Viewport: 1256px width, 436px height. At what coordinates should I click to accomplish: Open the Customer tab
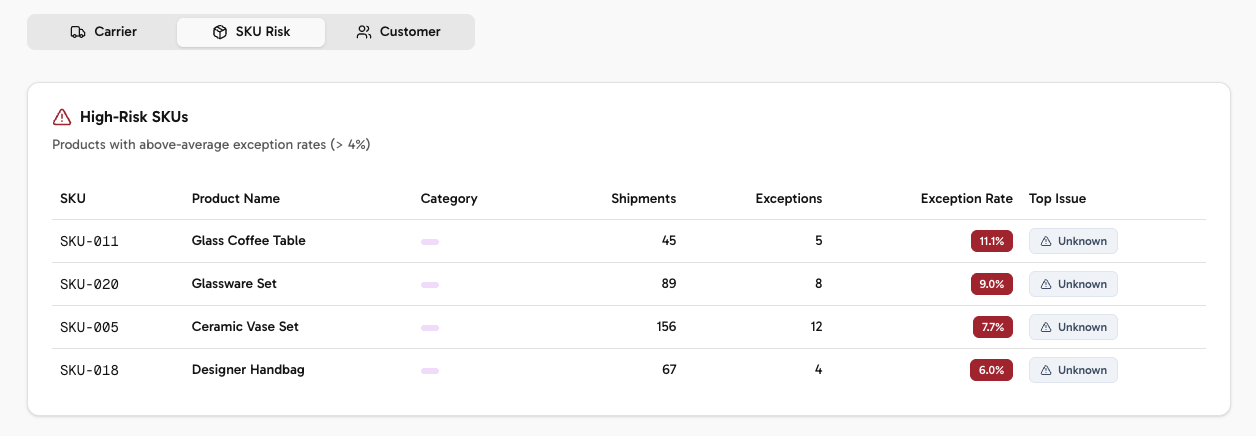point(398,32)
